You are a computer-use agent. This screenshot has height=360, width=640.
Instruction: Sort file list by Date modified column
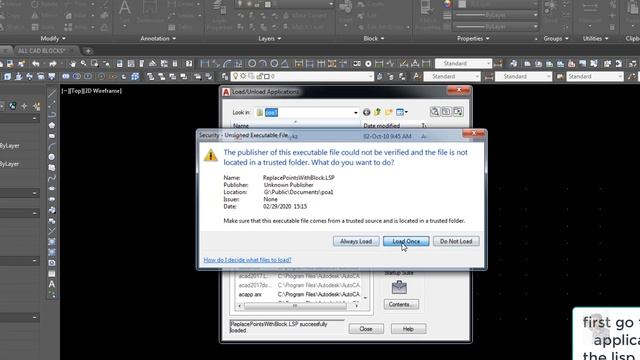(390, 125)
